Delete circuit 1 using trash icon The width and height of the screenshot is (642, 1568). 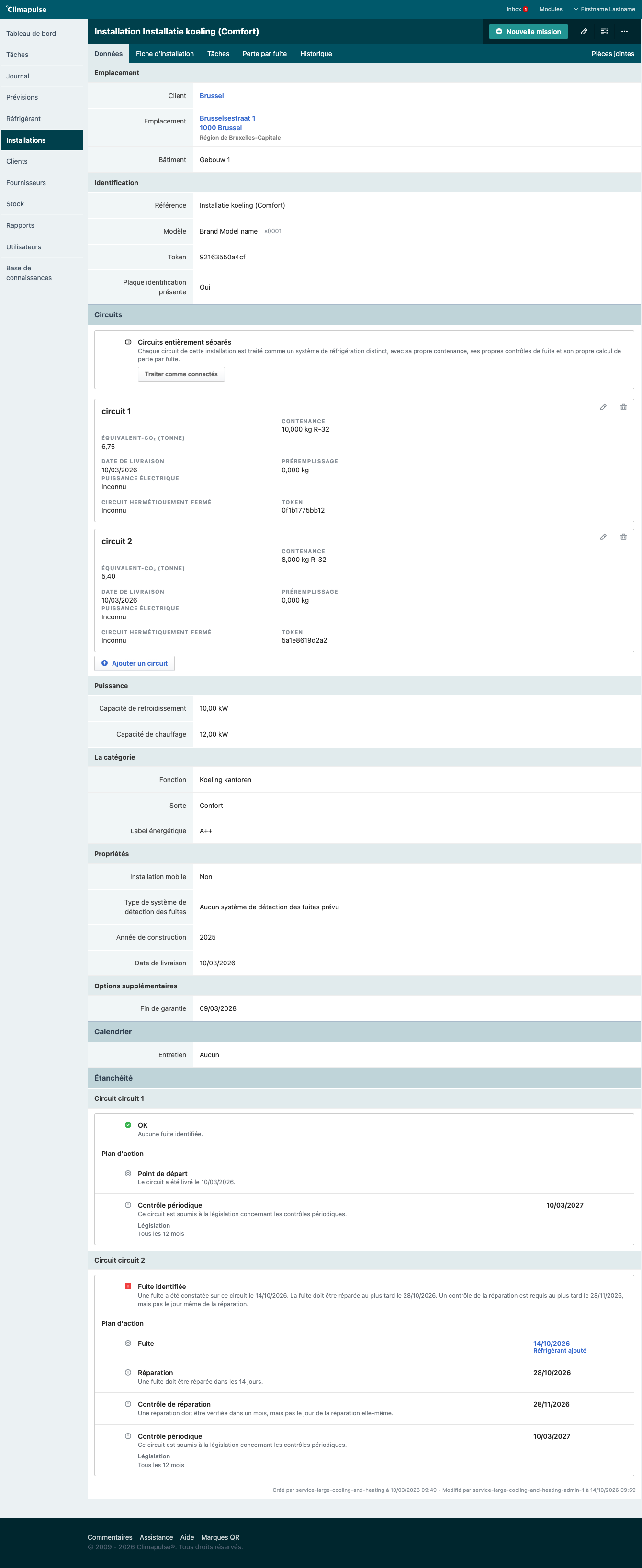[x=623, y=407]
